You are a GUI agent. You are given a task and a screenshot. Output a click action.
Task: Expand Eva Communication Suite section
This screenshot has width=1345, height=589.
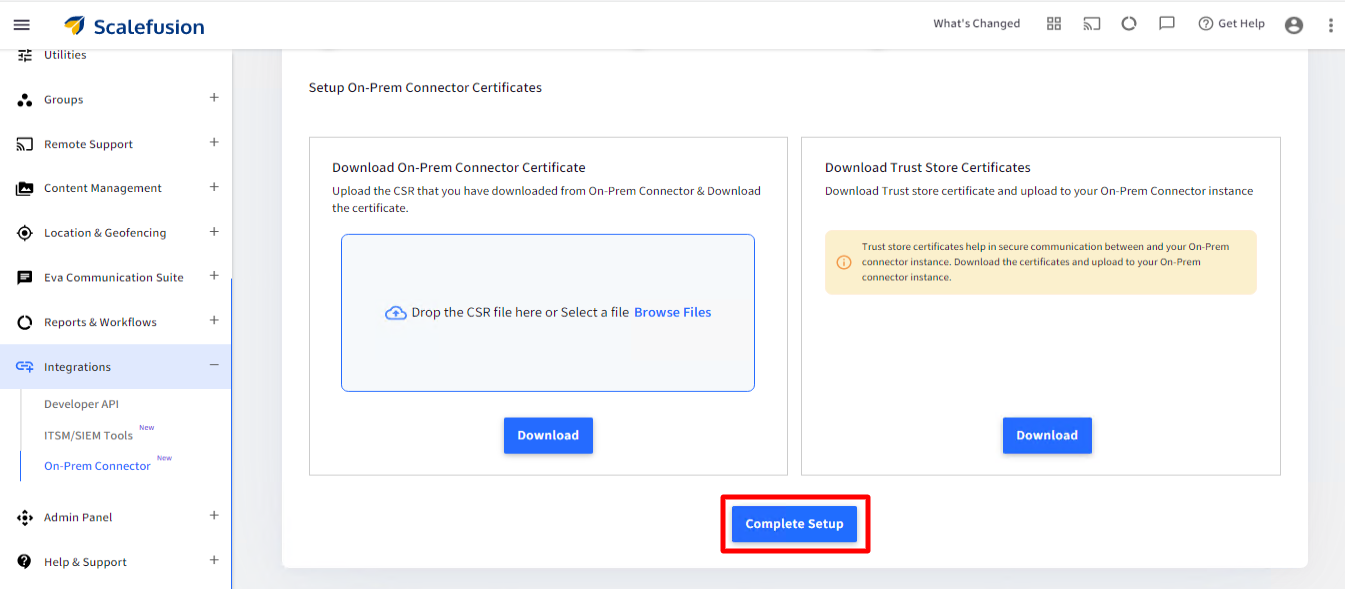coord(214,275)
